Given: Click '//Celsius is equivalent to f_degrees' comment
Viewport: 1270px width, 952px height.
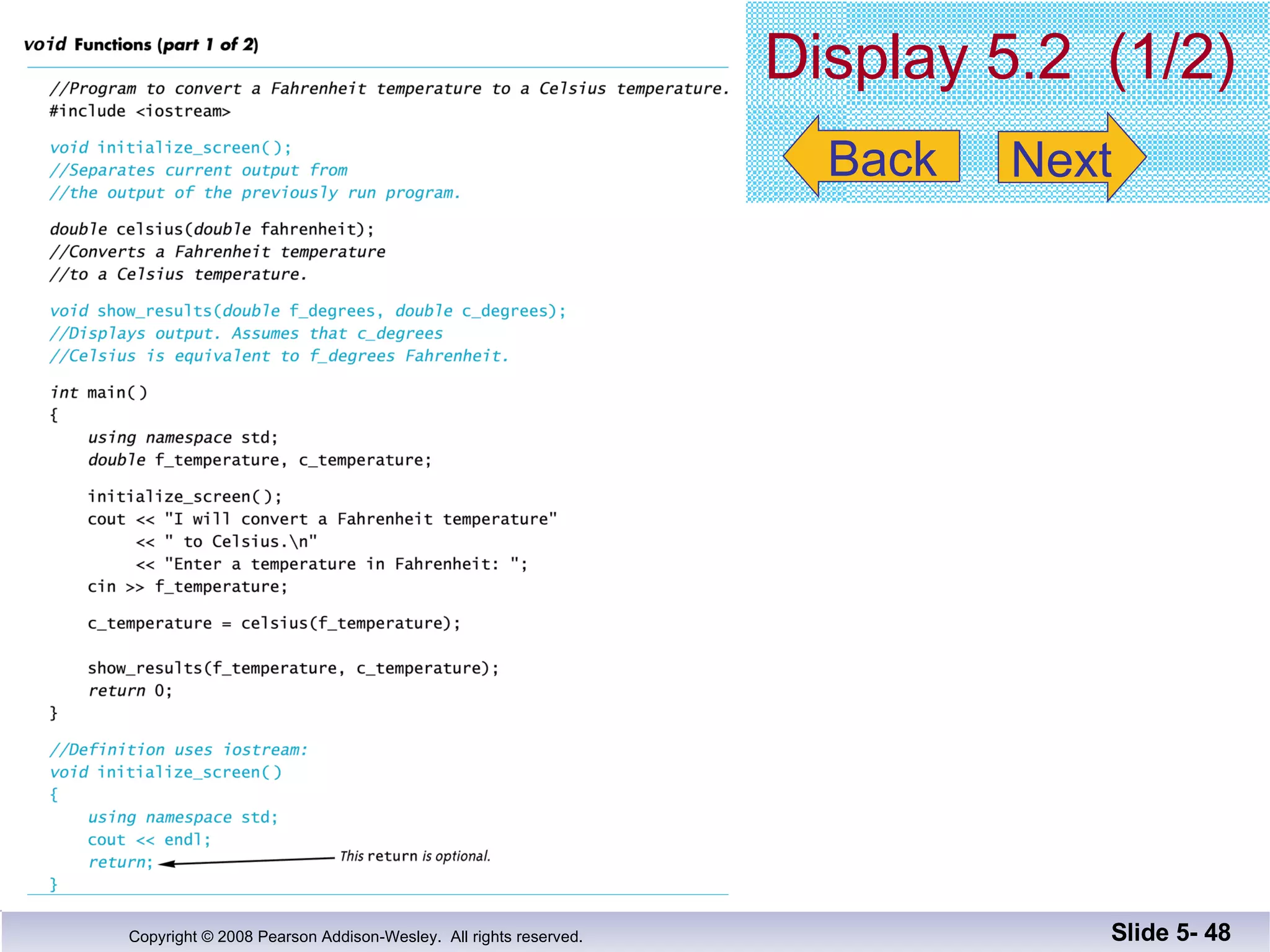Looking at the screenshot, I should pyautogui.click(x=279, y=356).
